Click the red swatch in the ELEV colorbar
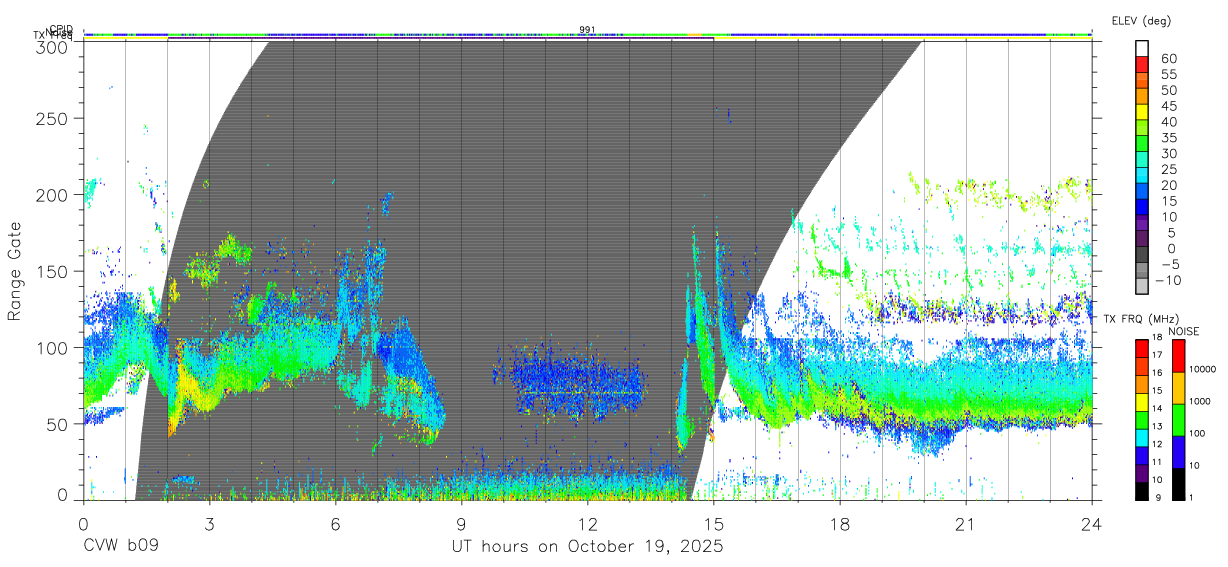This screenshot has width=1228, height=567. pyautogui.click(x=1143, y=64)
